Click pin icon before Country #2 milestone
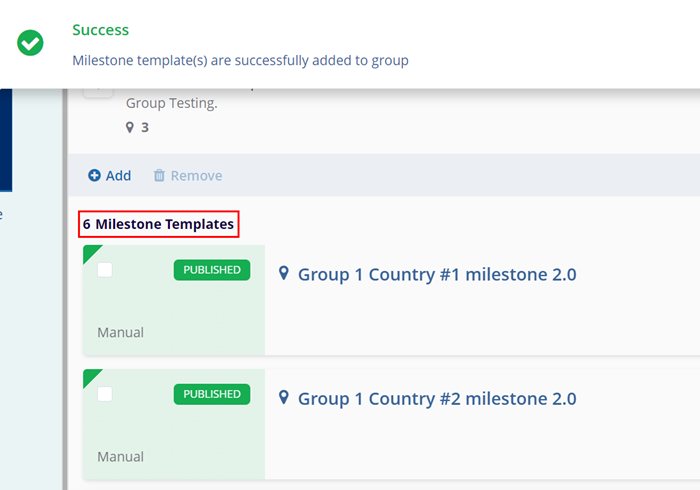Viewport: 700px width, 490px height. (x=284, y=398)
